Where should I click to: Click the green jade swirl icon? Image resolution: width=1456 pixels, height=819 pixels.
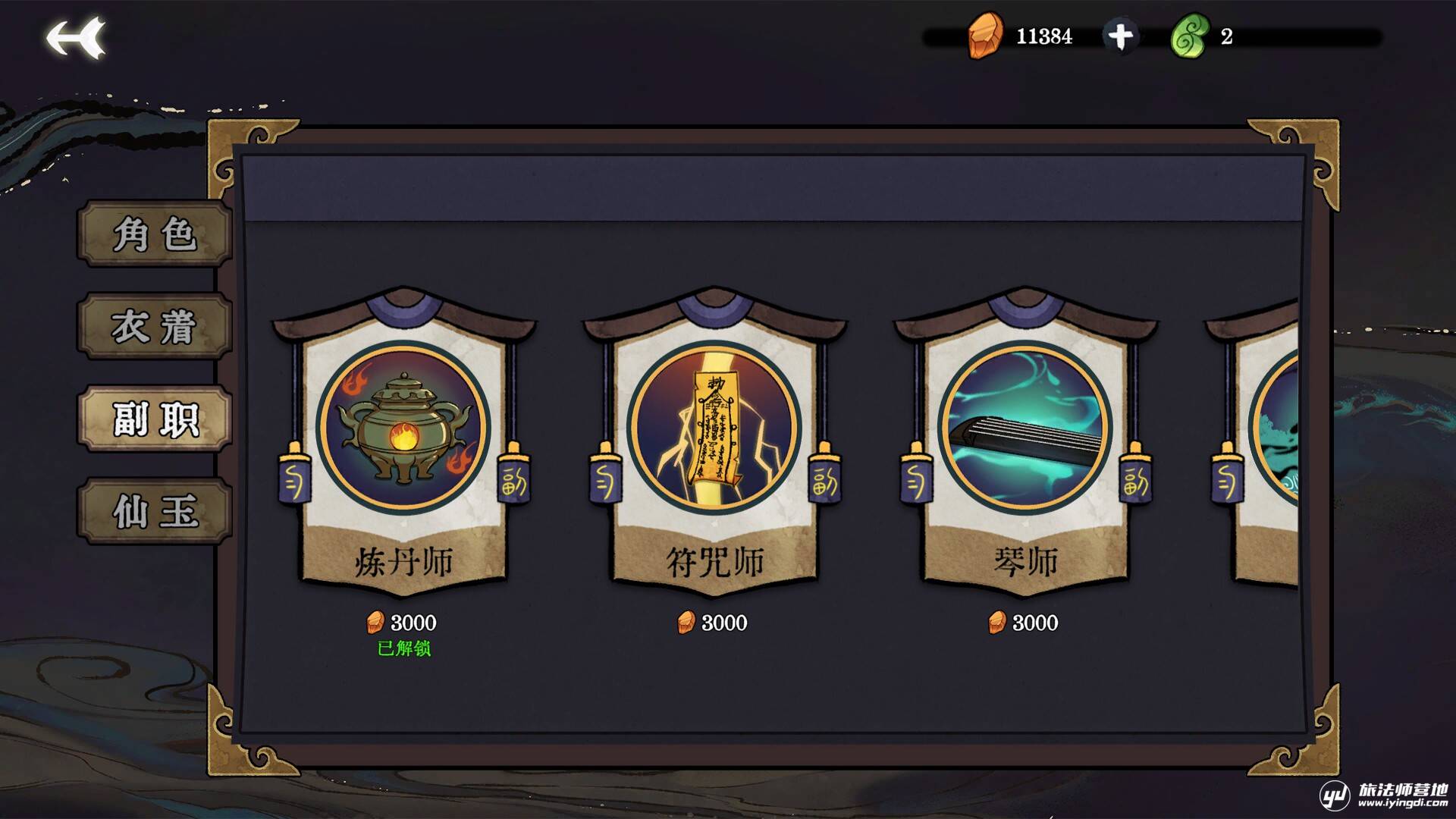click(x=1189, y=36)
